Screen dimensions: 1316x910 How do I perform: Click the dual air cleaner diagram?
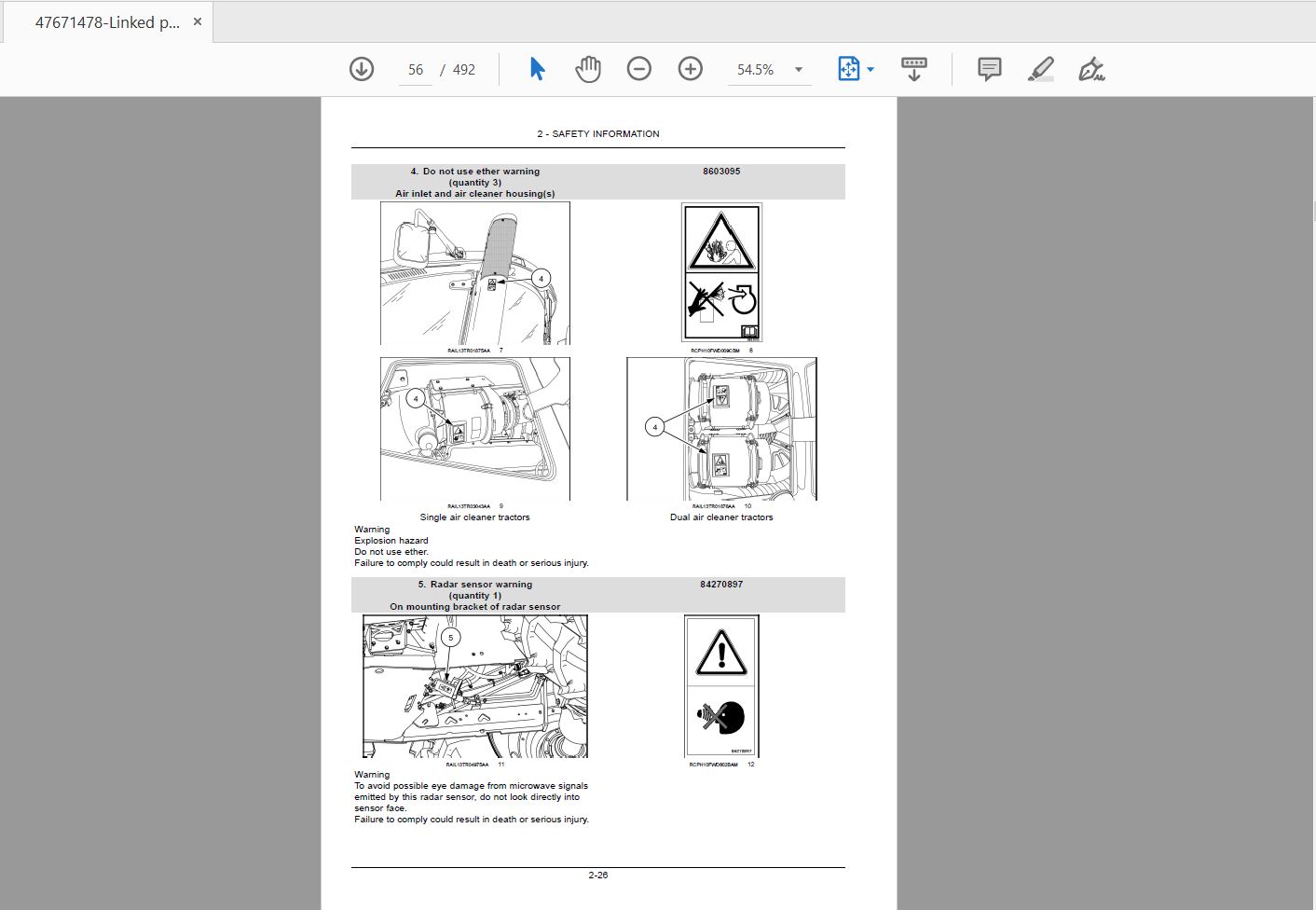721,429
